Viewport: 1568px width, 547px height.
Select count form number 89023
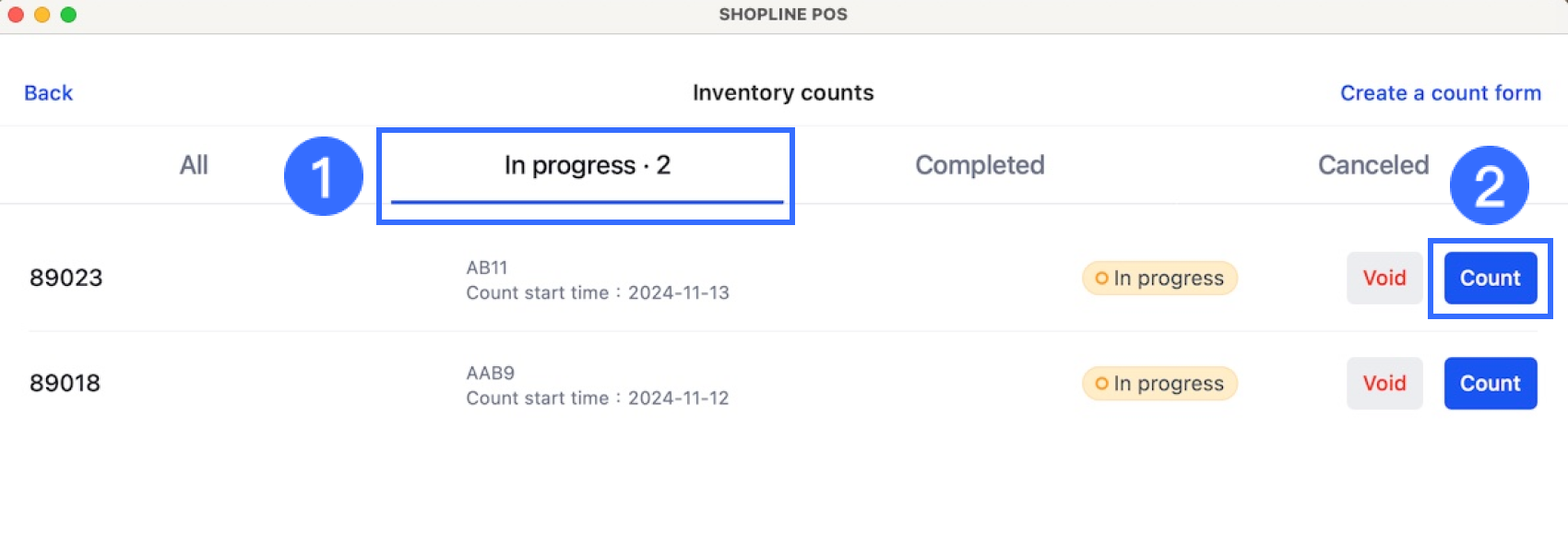click(65, 278)
